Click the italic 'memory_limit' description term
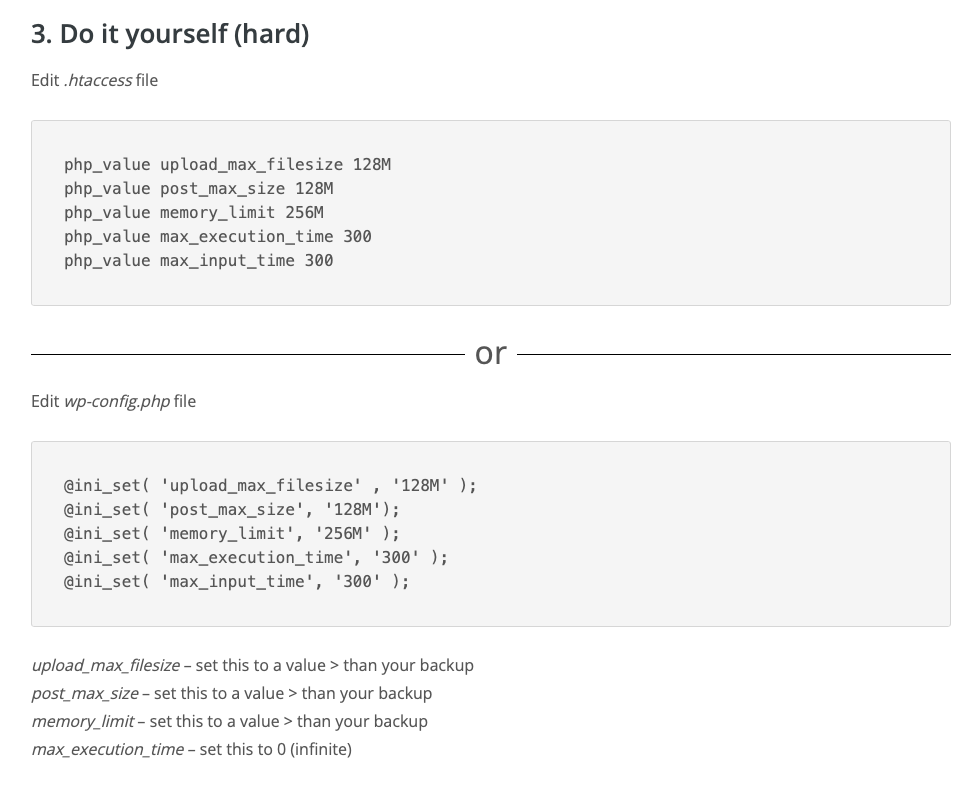This screenshot has height=793, width=978. pyautogui.click(x=82, y=721)
